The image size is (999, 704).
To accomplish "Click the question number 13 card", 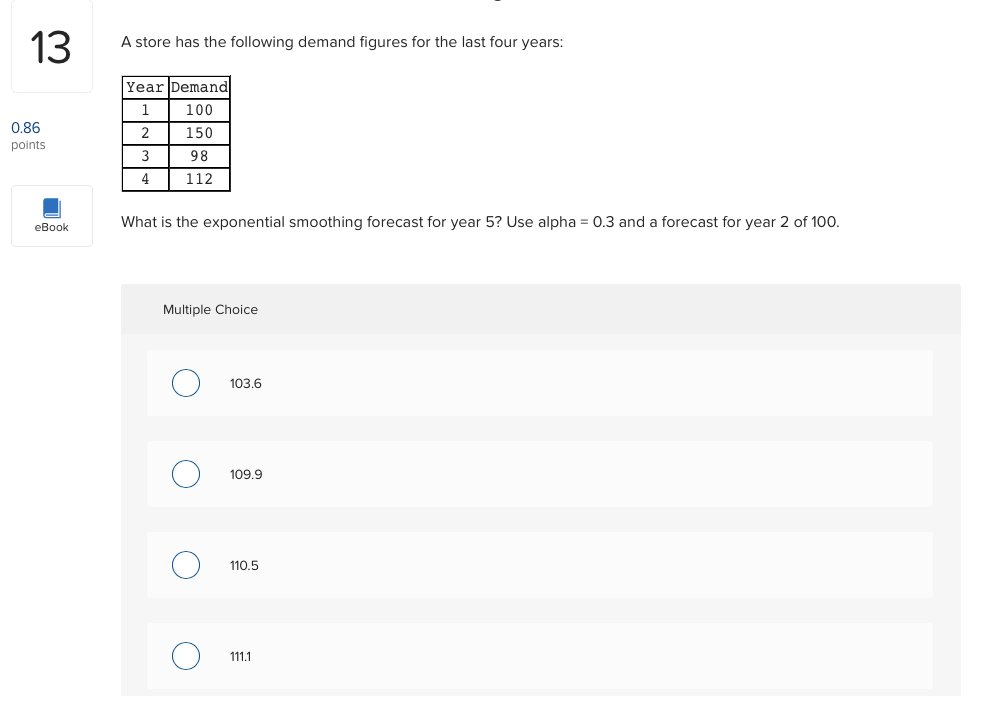I will 51,46.
